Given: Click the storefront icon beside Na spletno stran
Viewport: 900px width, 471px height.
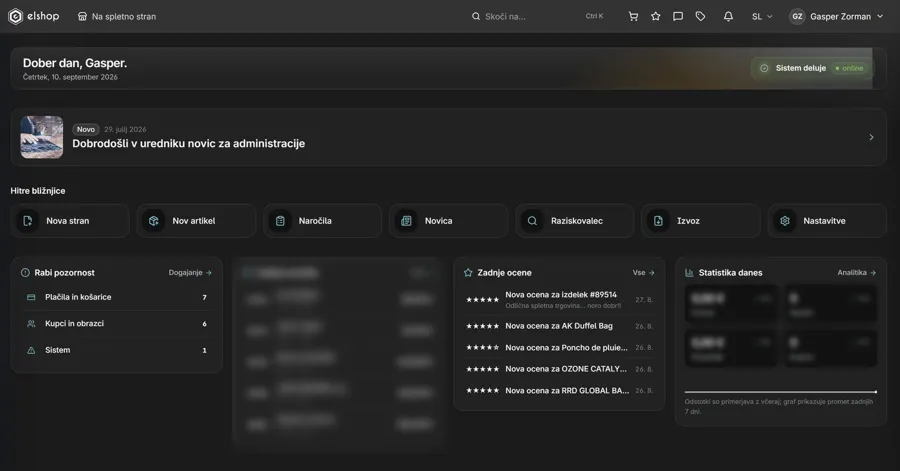Looking at the screenshot, I should 82,17.
